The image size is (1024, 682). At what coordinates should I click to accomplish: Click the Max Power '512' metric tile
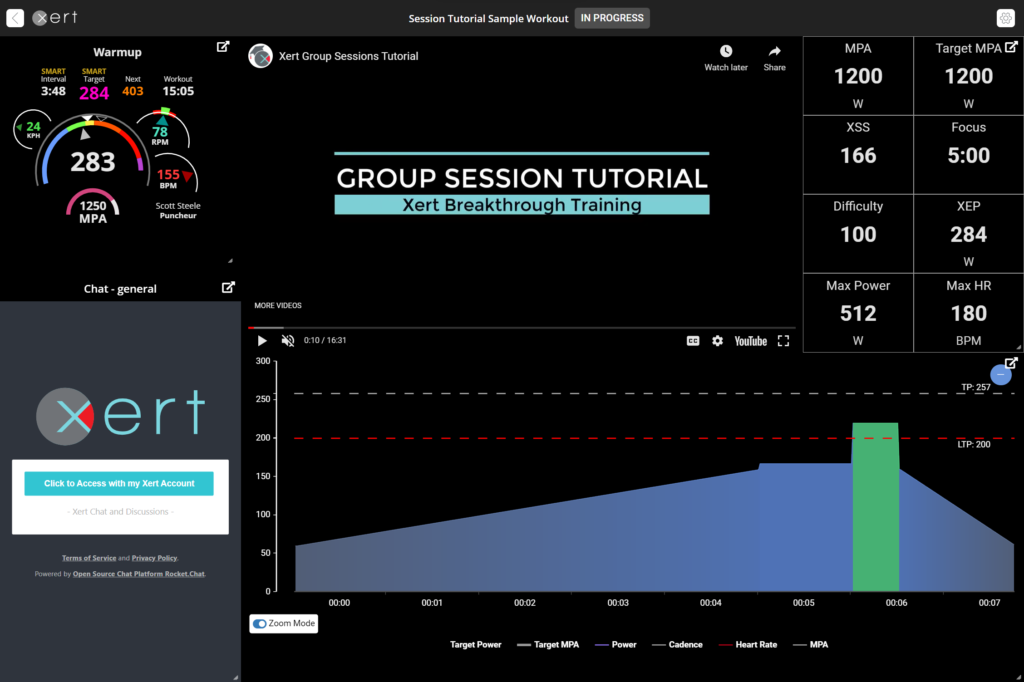(858, 312)
